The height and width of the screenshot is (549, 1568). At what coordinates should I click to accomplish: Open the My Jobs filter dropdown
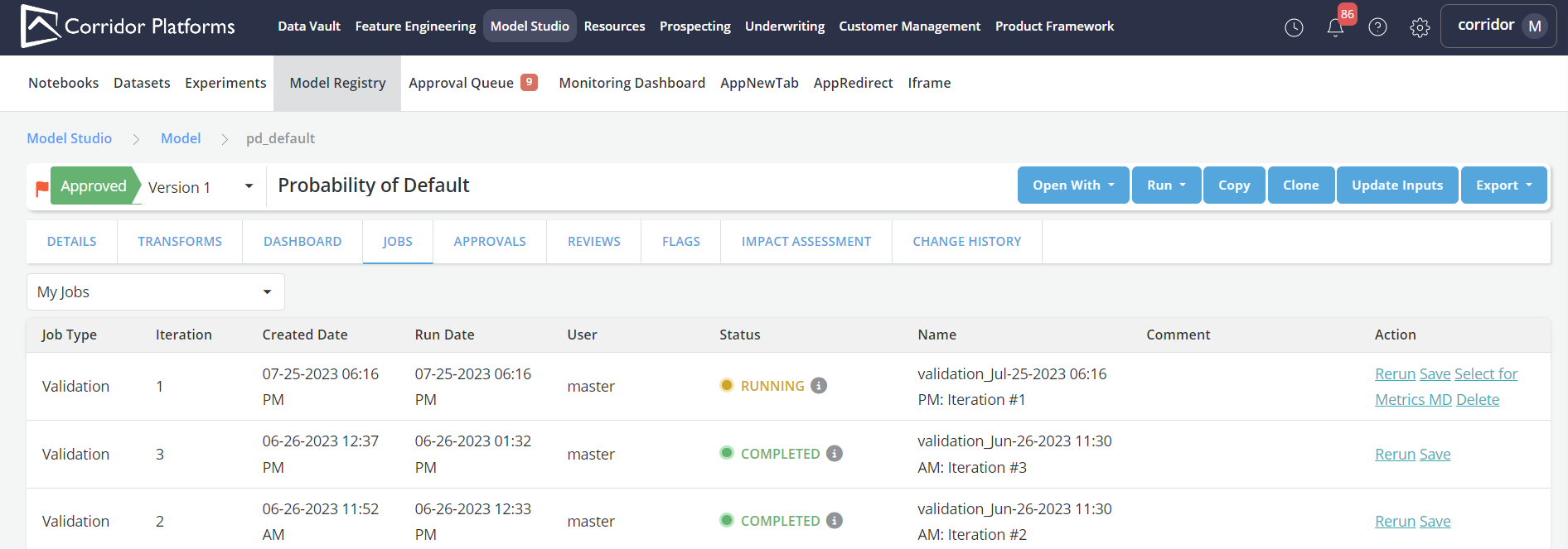click(155, 292)
